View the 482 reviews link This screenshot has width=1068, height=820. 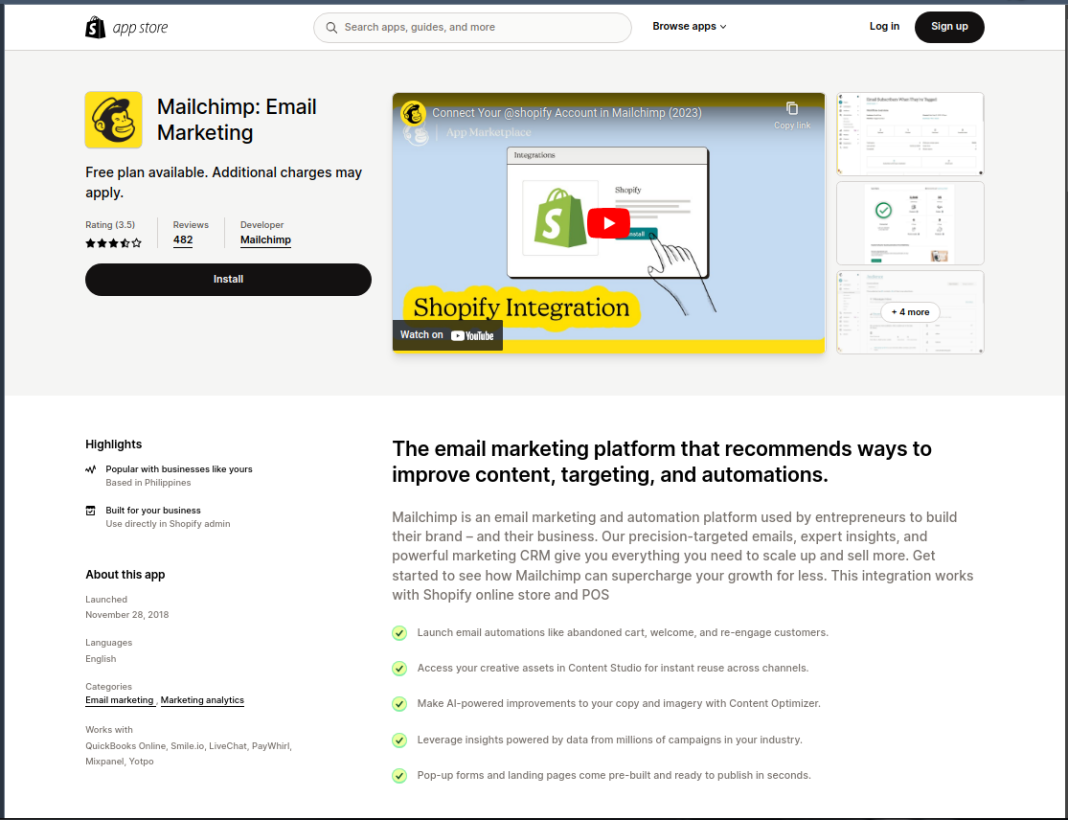pyautogui.click(x=182, y=239)
